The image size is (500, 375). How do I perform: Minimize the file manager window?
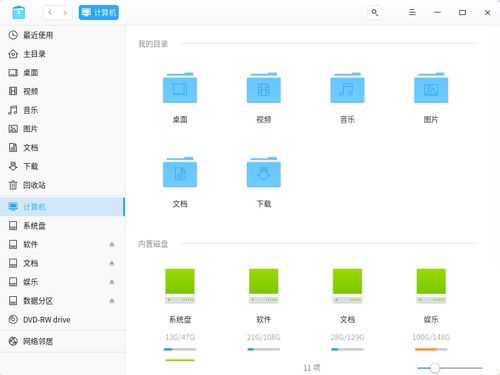pos(437,13)
